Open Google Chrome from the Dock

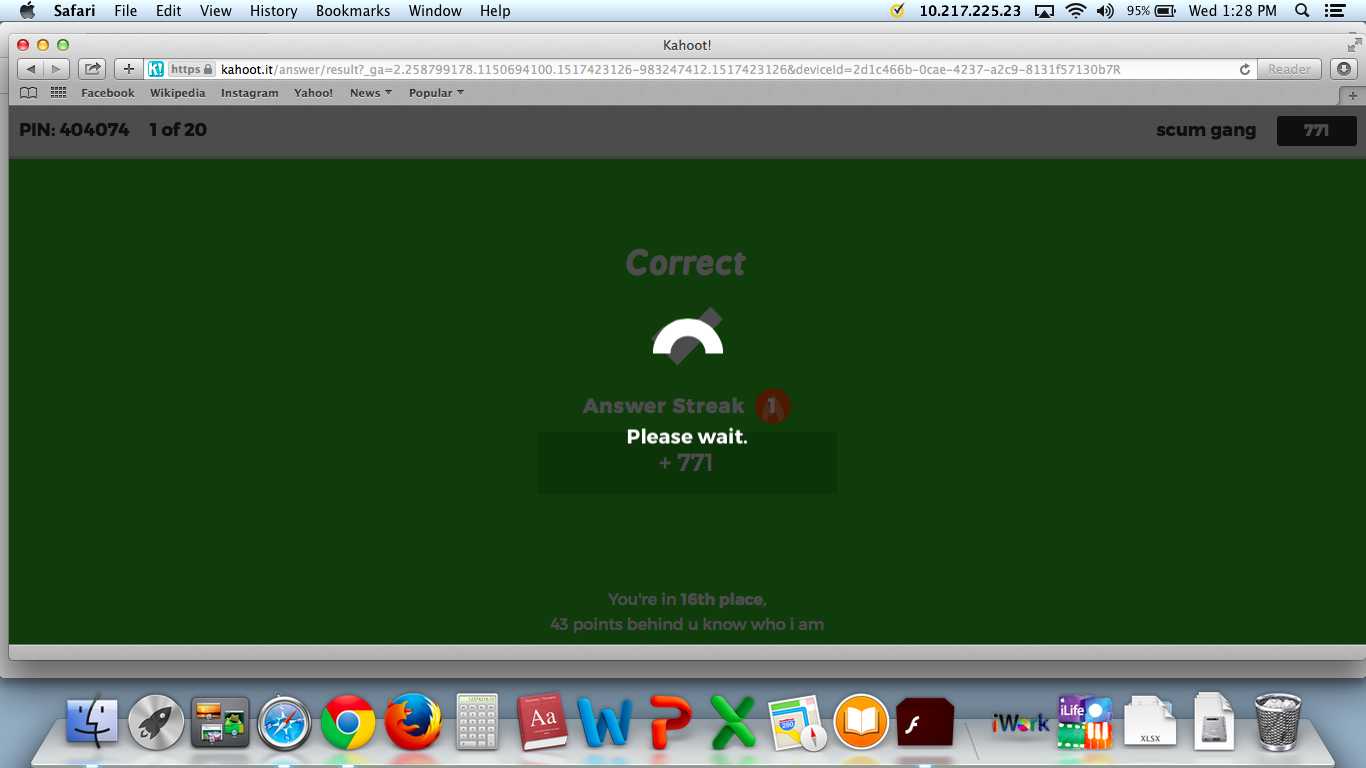point(348,722)
